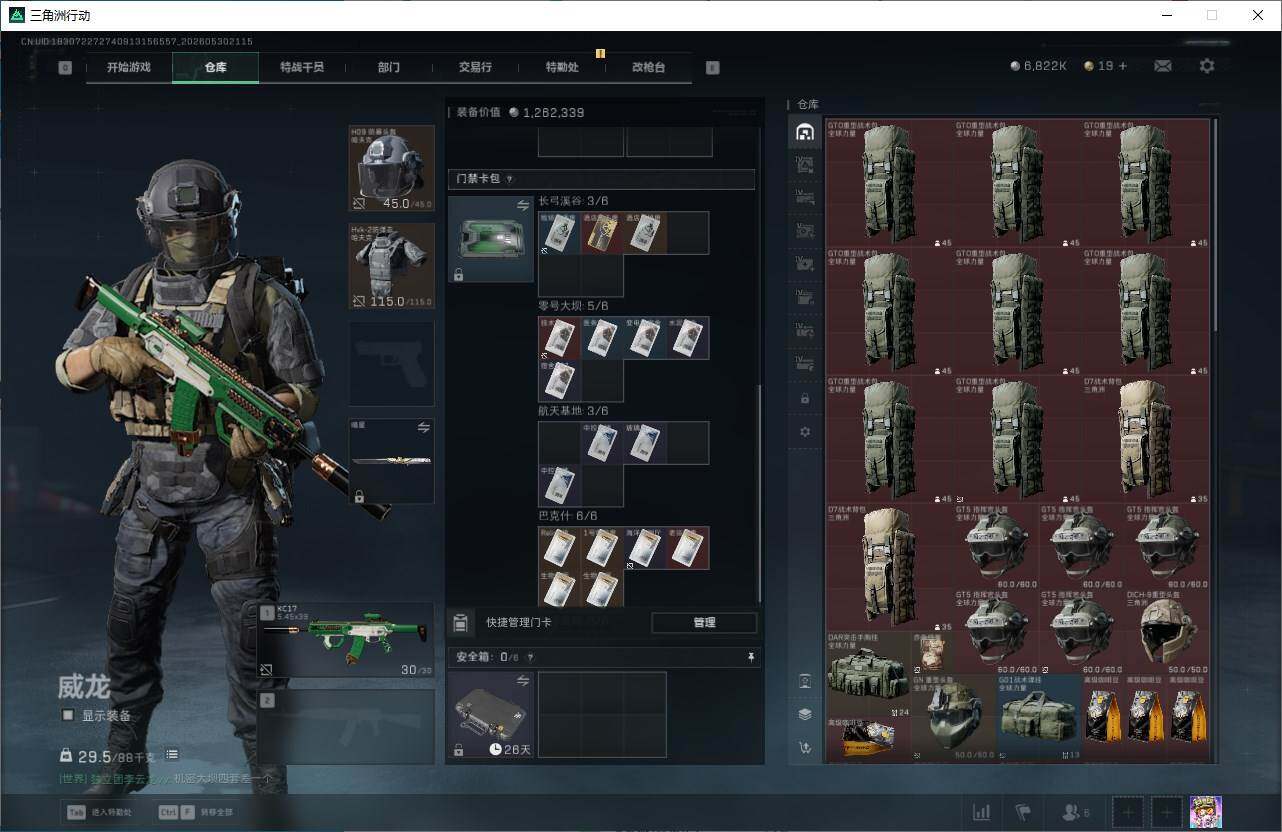Image resolution: width=1282 pixels, height=832 pixels.
Task: Open the player avatar in bottom bar
Action: 1206,812
